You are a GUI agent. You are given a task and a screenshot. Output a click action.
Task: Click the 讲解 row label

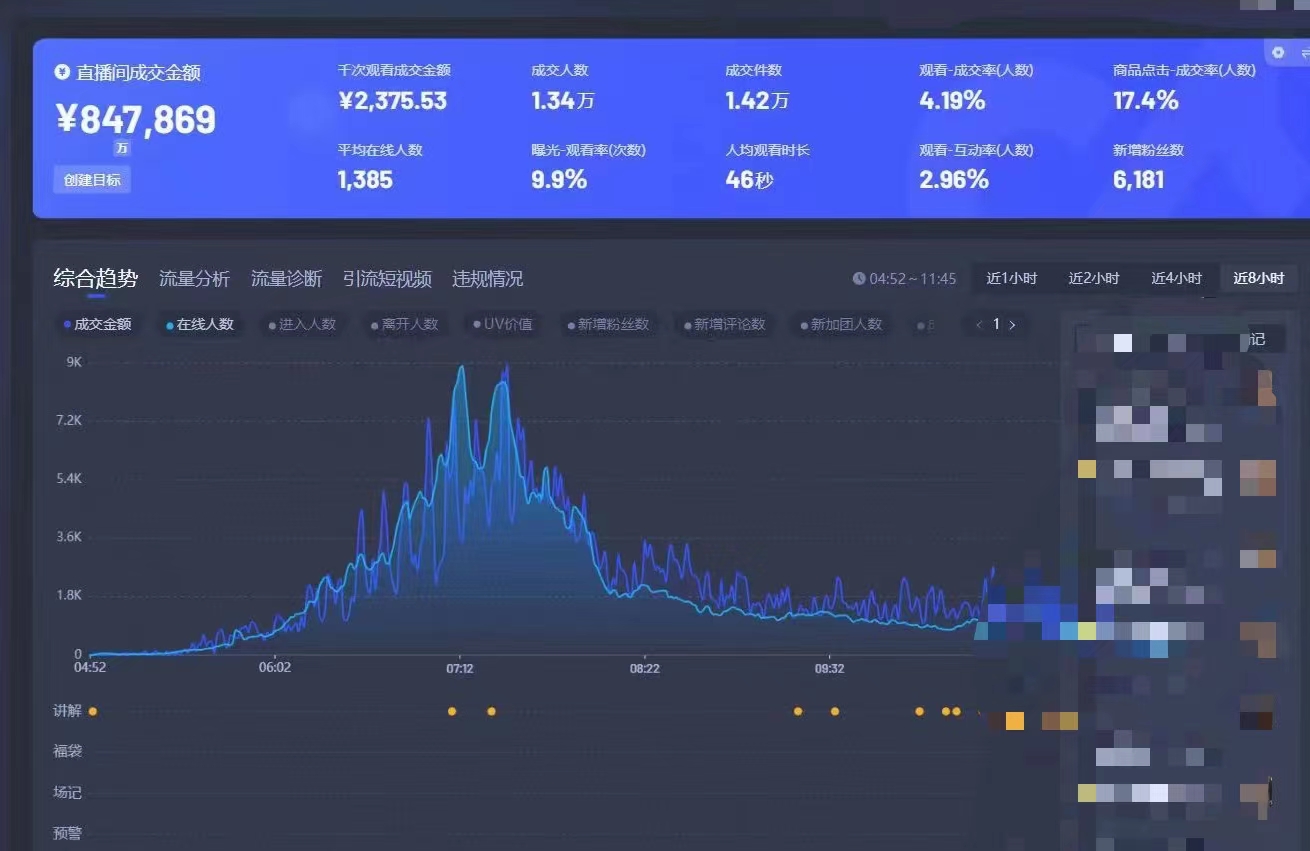point(67,711)
